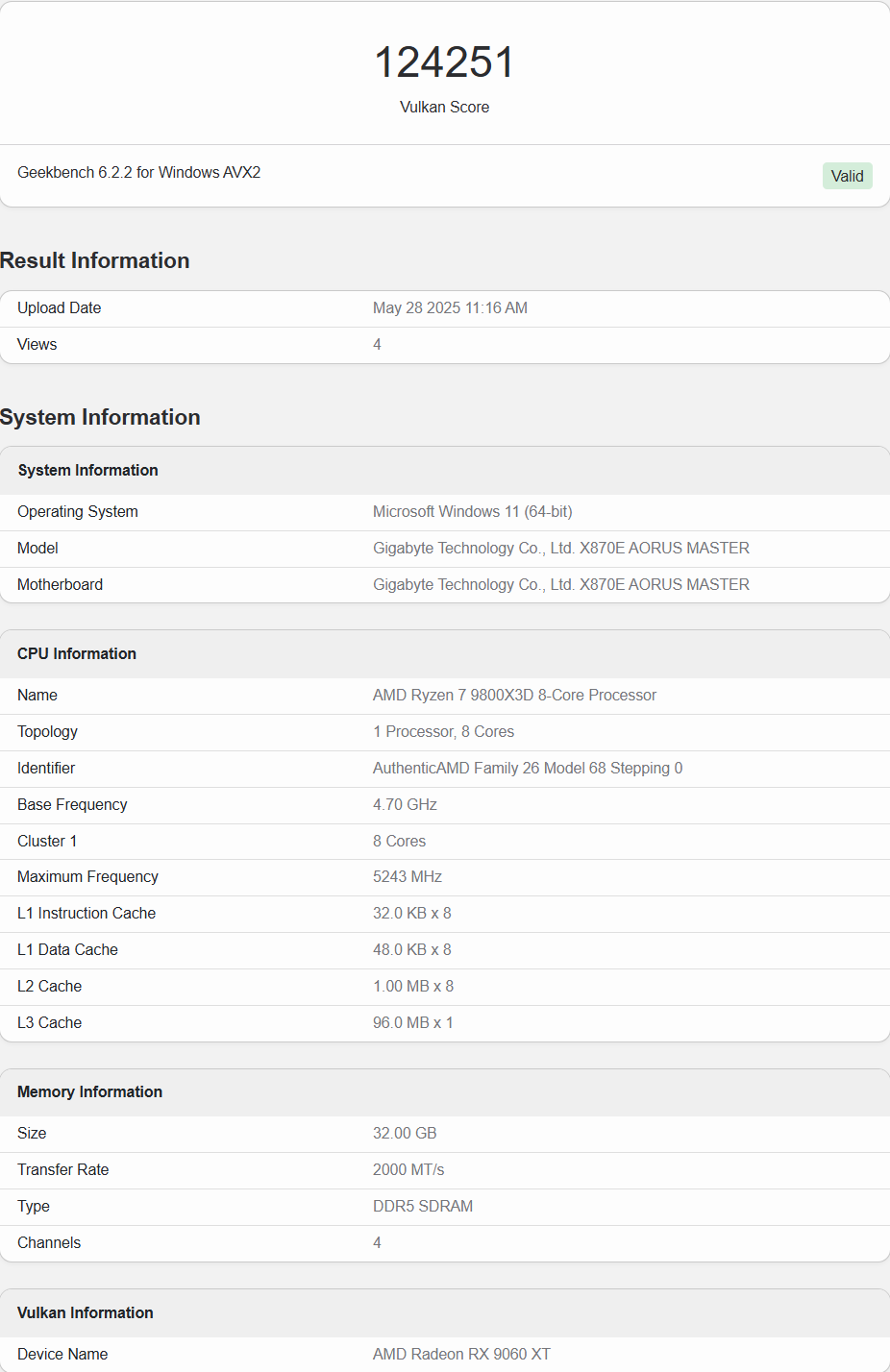Click the Model value X870E AORUS MASTER
The image size is (890, 1372).
[560, 549]
